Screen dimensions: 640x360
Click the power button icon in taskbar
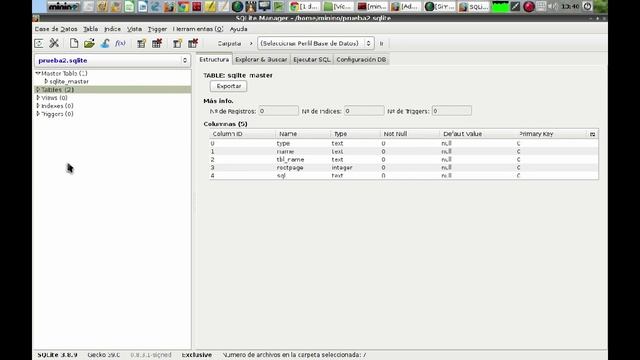pyautogui.click(x=587, y=6)
